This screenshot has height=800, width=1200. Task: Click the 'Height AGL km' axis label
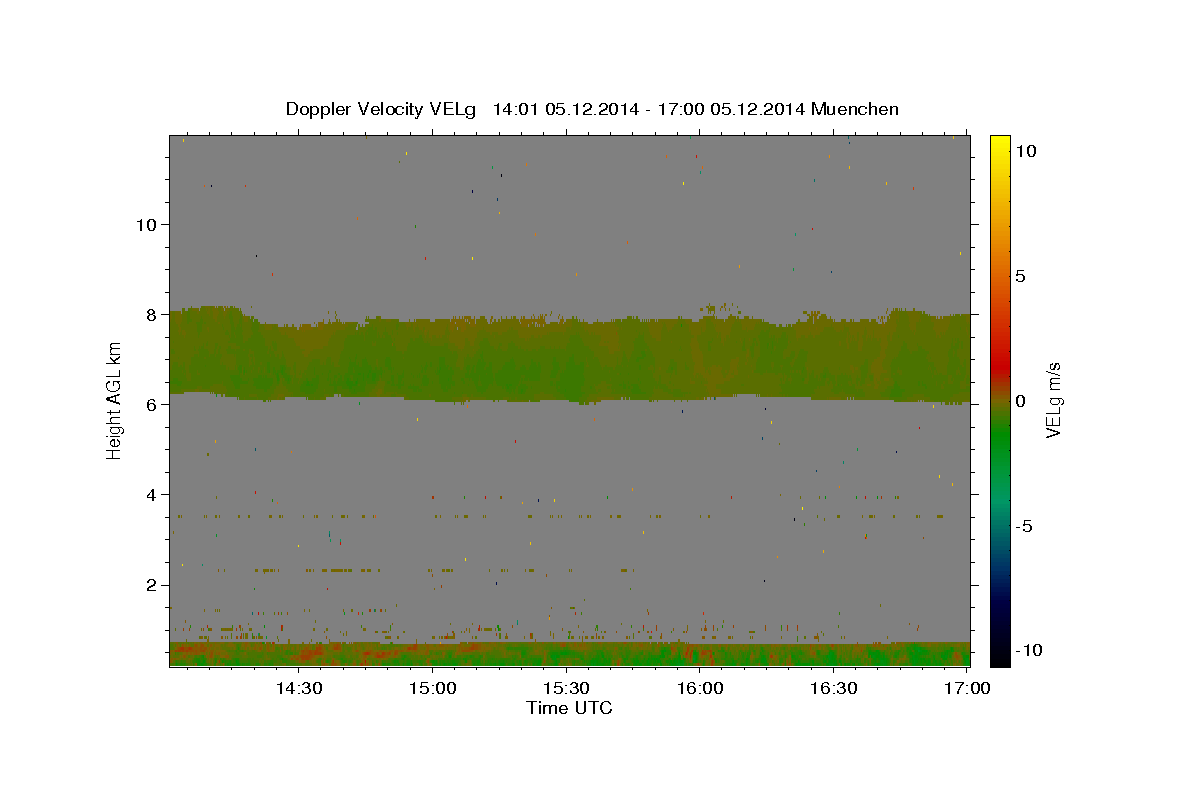[115, 399]
